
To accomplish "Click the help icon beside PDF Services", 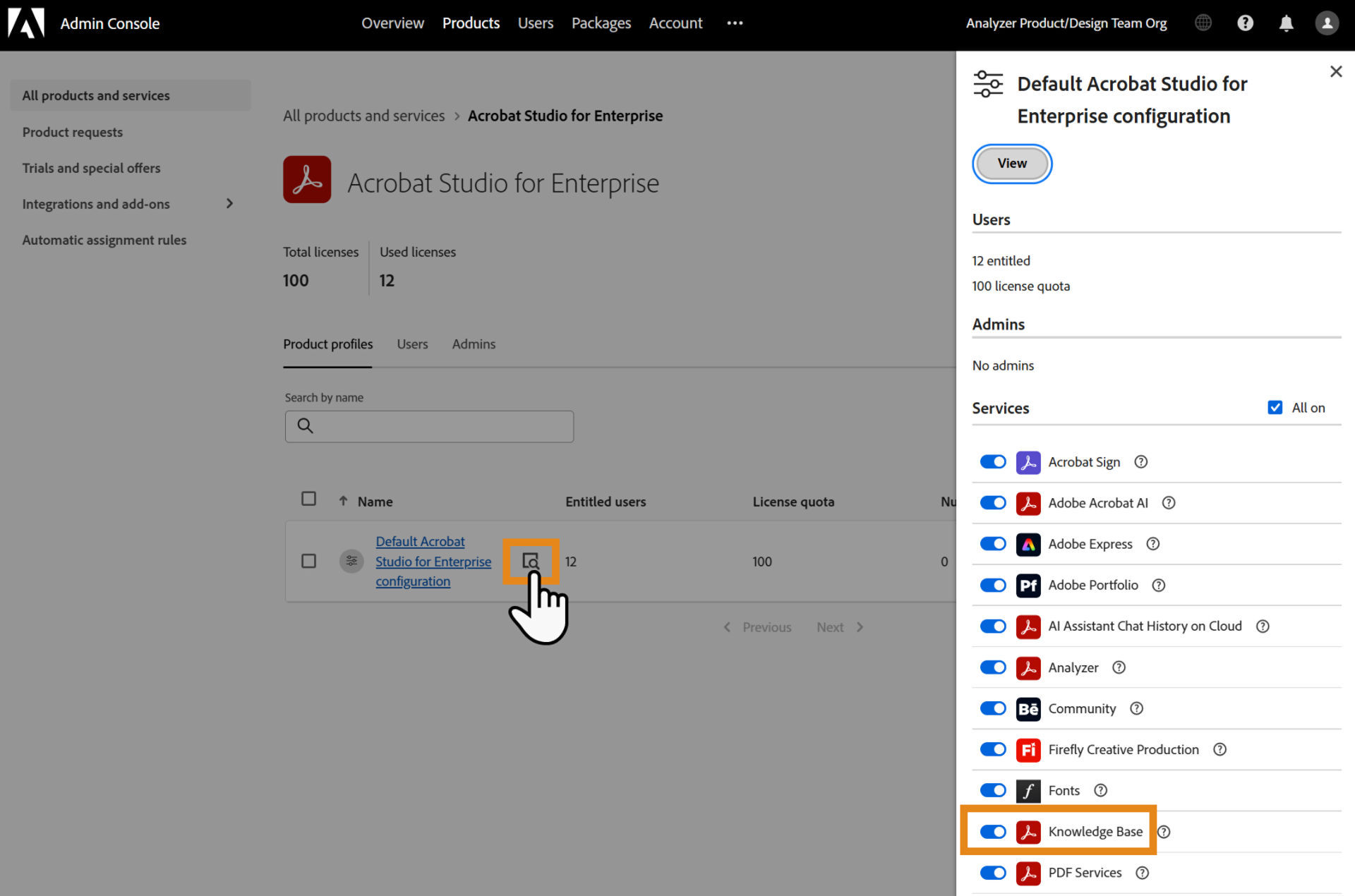I will (1142, 873).
